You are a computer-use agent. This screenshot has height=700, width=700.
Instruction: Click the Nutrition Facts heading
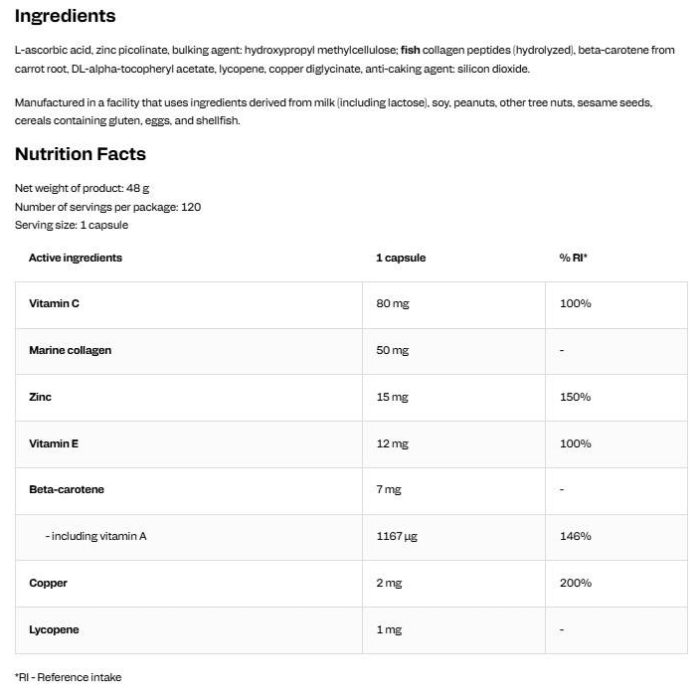coord(80,154)
